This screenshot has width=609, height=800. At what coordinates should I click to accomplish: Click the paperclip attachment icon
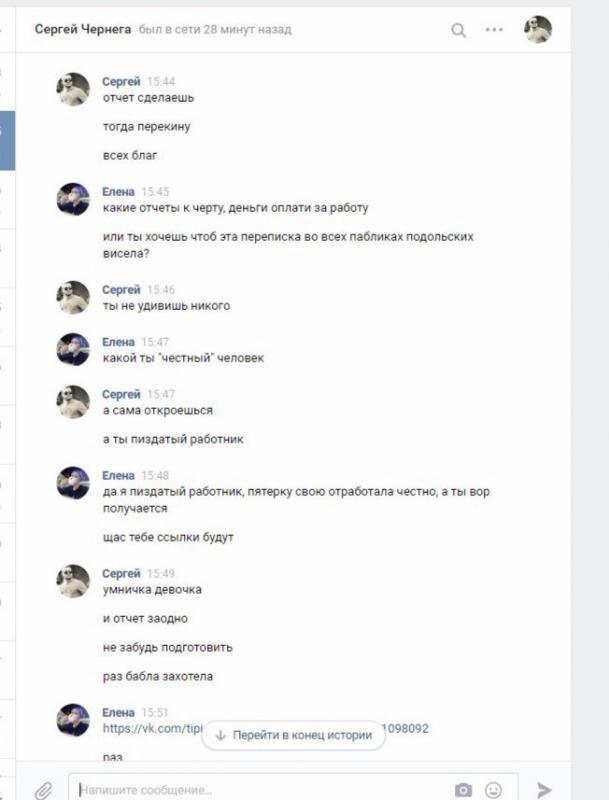click(x=43, y=790)
